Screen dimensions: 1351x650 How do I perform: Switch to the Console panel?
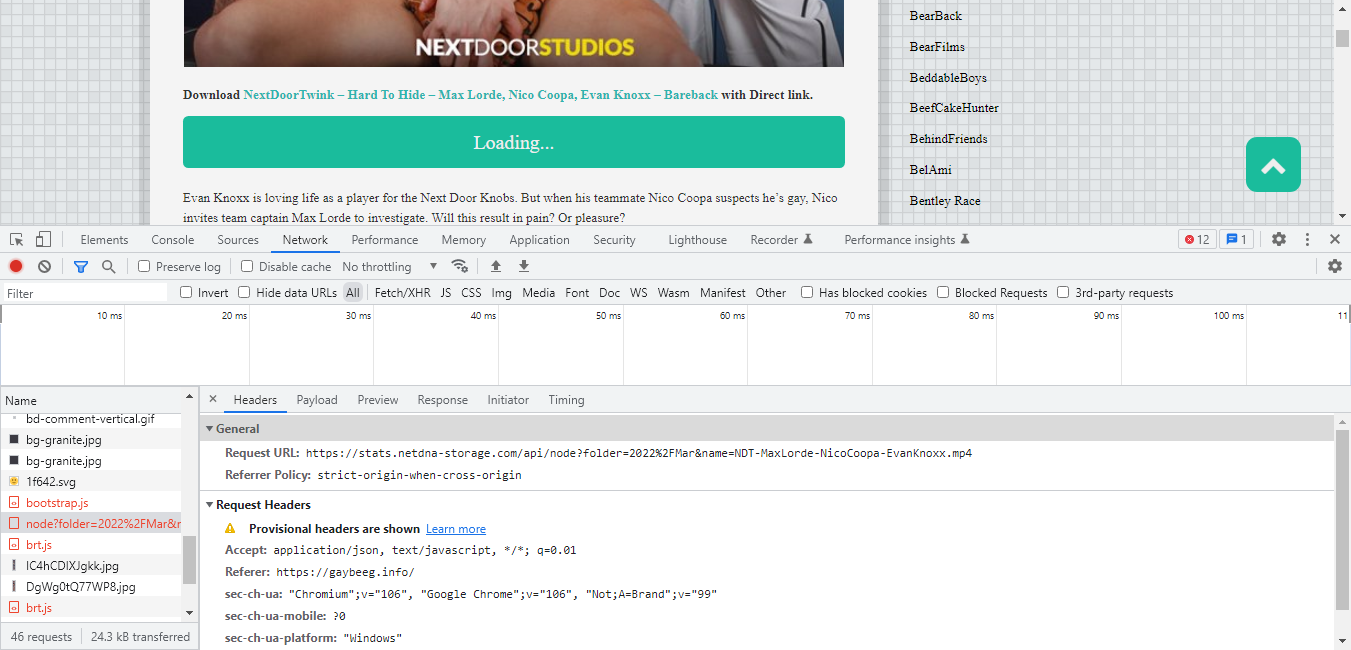pyautogui.click(x=172, y=239)
